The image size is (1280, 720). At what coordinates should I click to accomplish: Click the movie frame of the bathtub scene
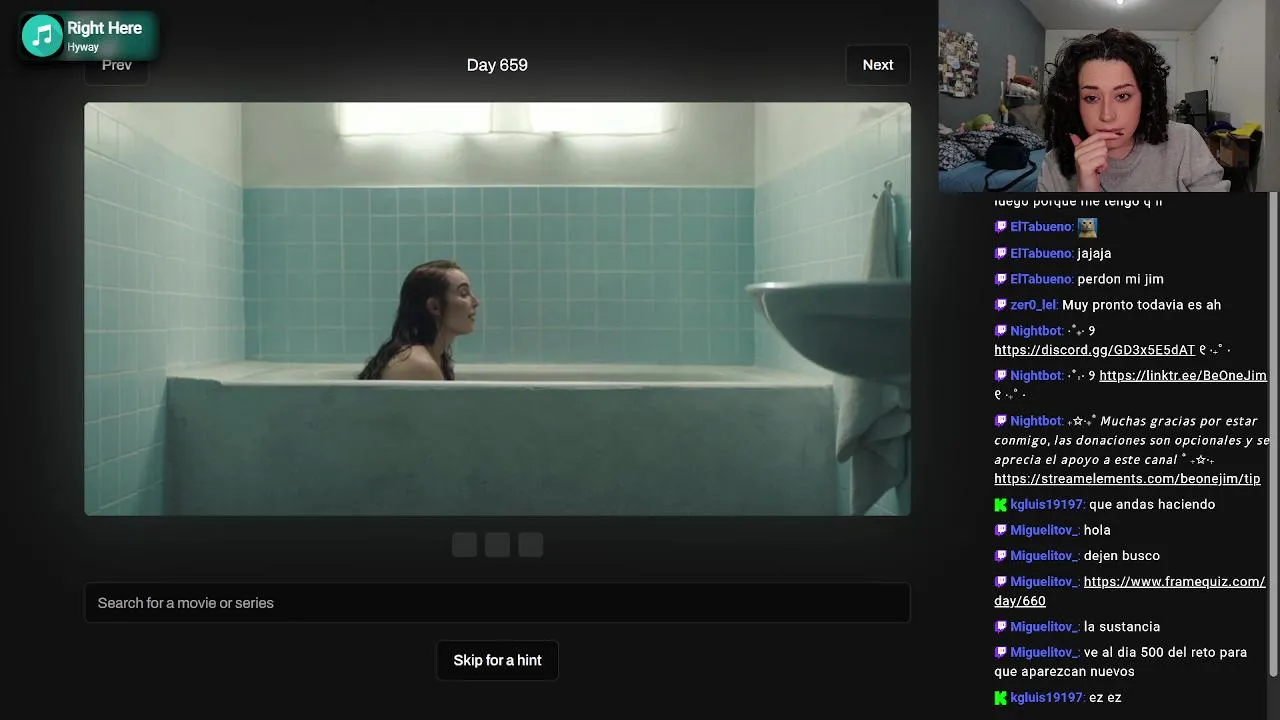pyautogui.click(x=497, y=309)
